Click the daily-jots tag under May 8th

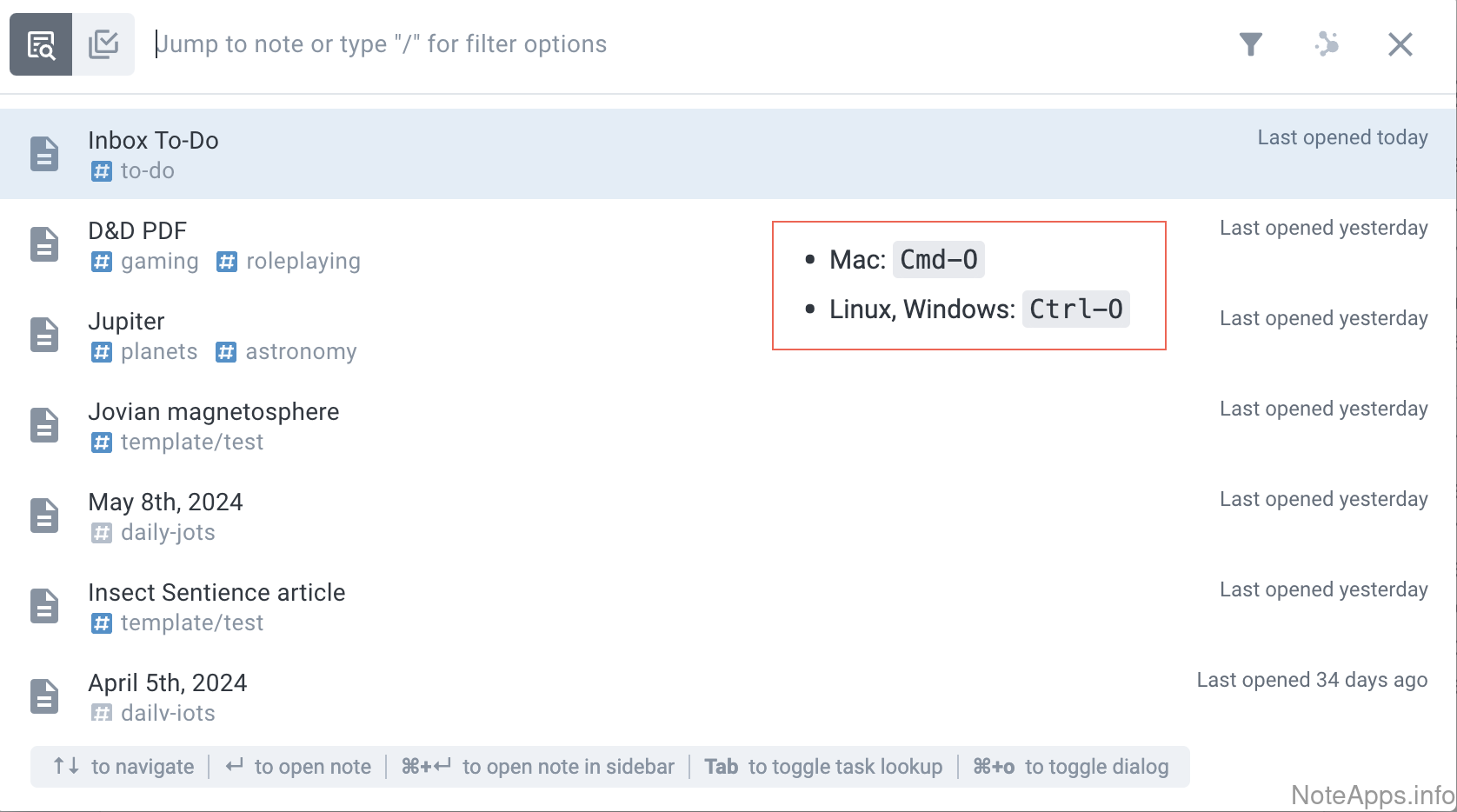167,533
